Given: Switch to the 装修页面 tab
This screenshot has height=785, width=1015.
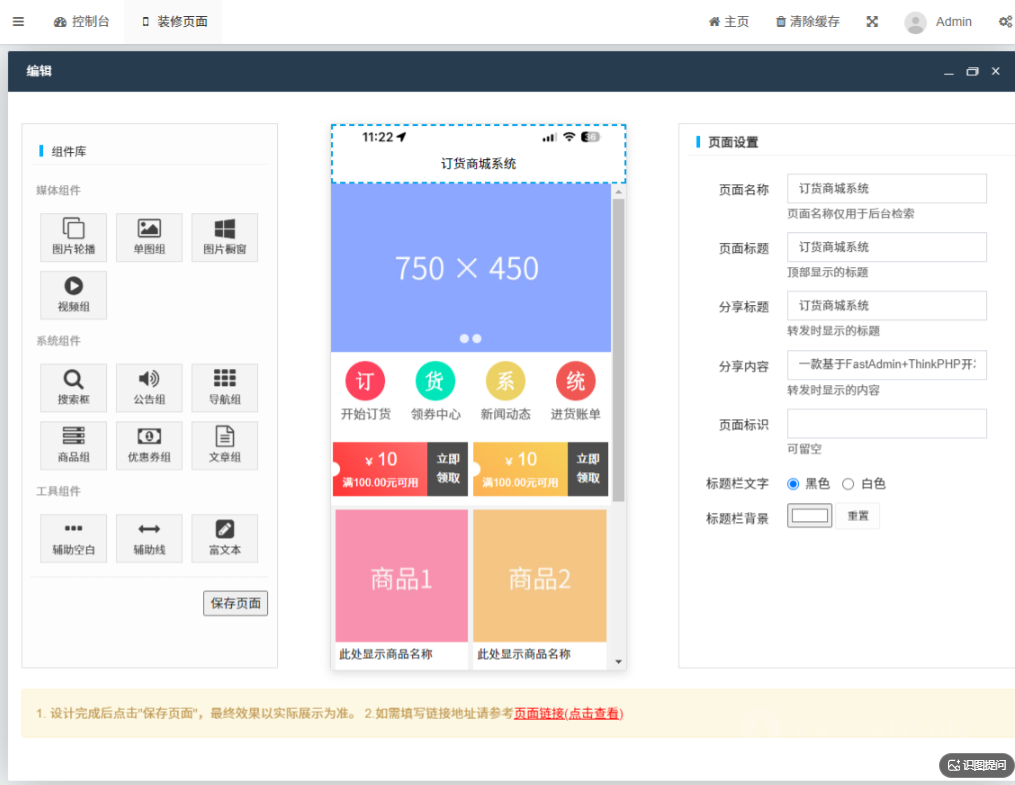Looking at the screenshot, I should (x=173, y=21).
